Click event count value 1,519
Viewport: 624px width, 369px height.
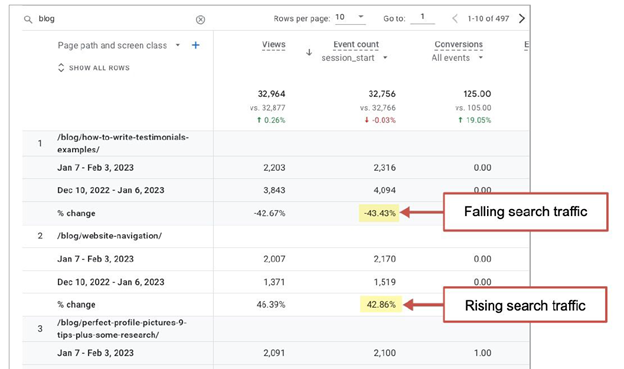click(384, 282)
